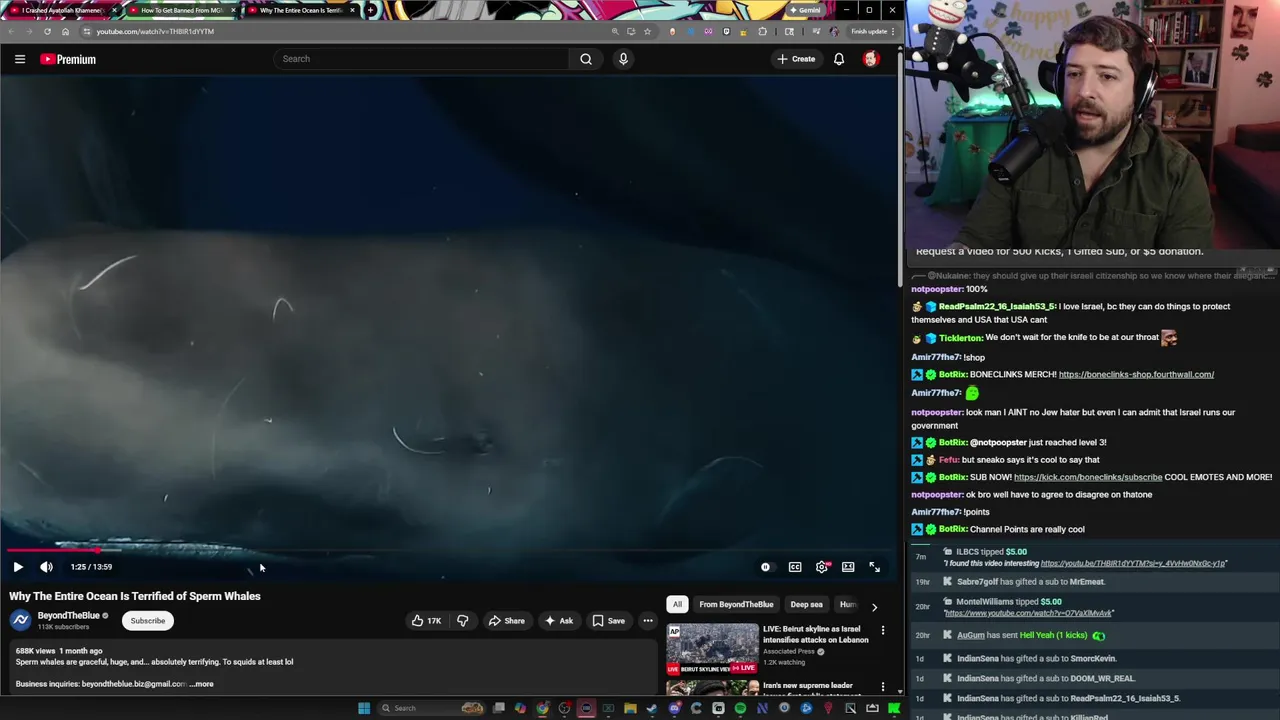Subscribe to the BeyondTheBlue channel
This screenshot has height=720, width=1280.
click(x=148, y=621)
